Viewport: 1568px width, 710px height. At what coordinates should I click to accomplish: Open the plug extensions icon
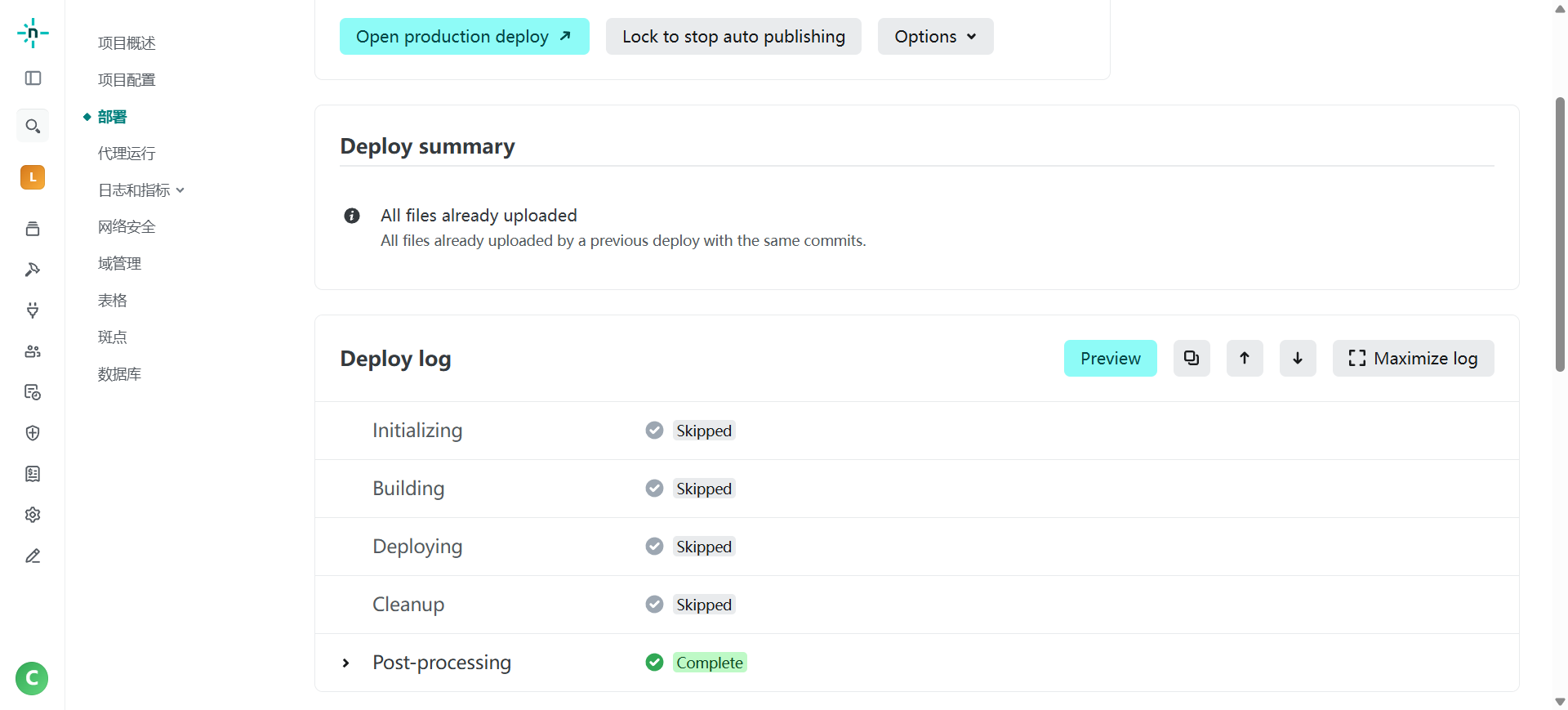click(x=33, y=310)
